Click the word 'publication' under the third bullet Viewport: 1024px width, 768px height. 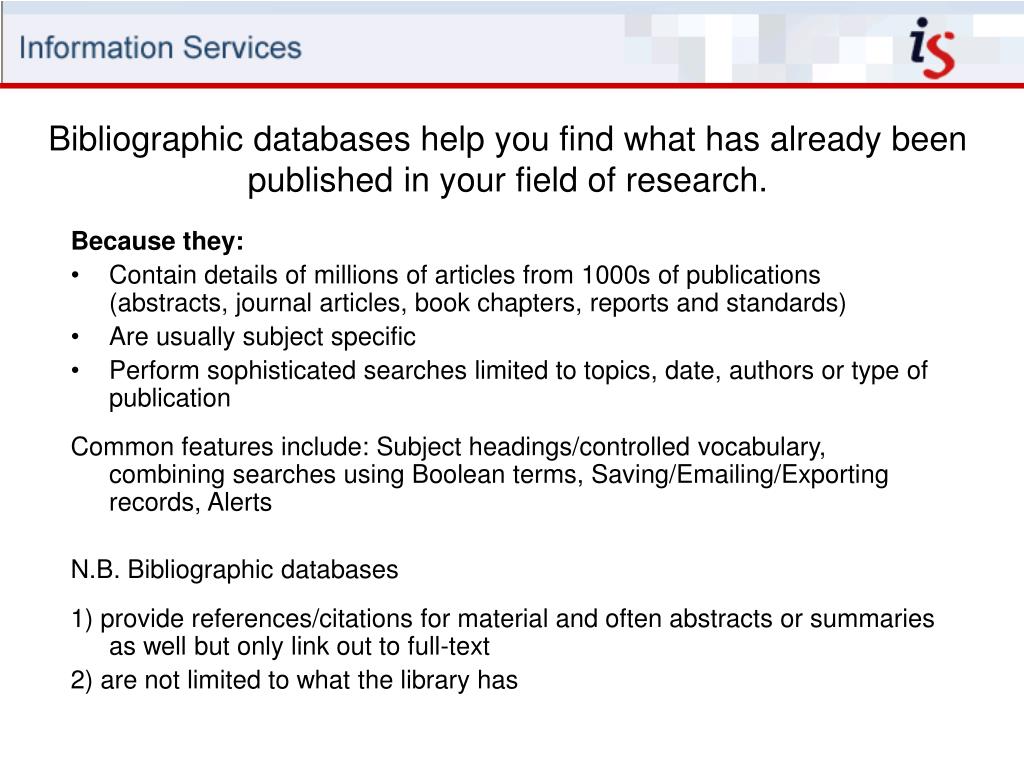pos(170,398)
